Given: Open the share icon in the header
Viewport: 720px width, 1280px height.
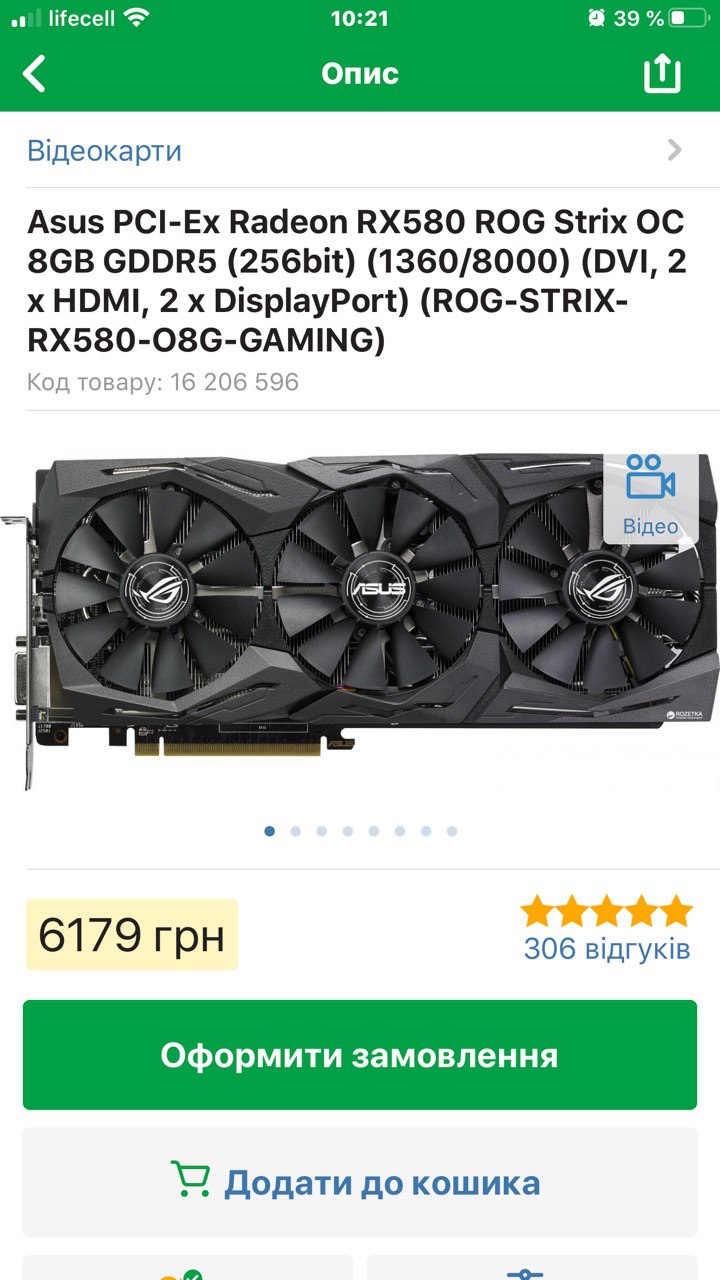Looking at the screenshot, I should point(662,73).
